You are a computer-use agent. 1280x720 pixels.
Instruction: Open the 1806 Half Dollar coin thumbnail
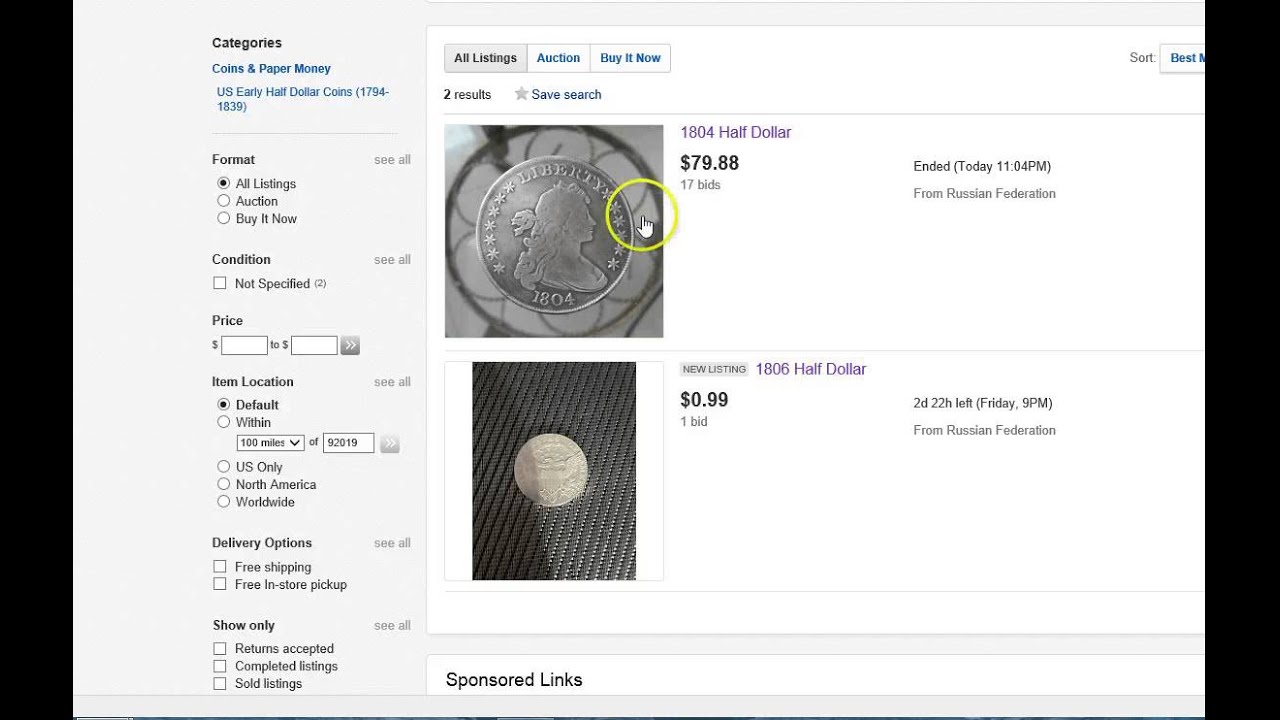coord(554,471)
